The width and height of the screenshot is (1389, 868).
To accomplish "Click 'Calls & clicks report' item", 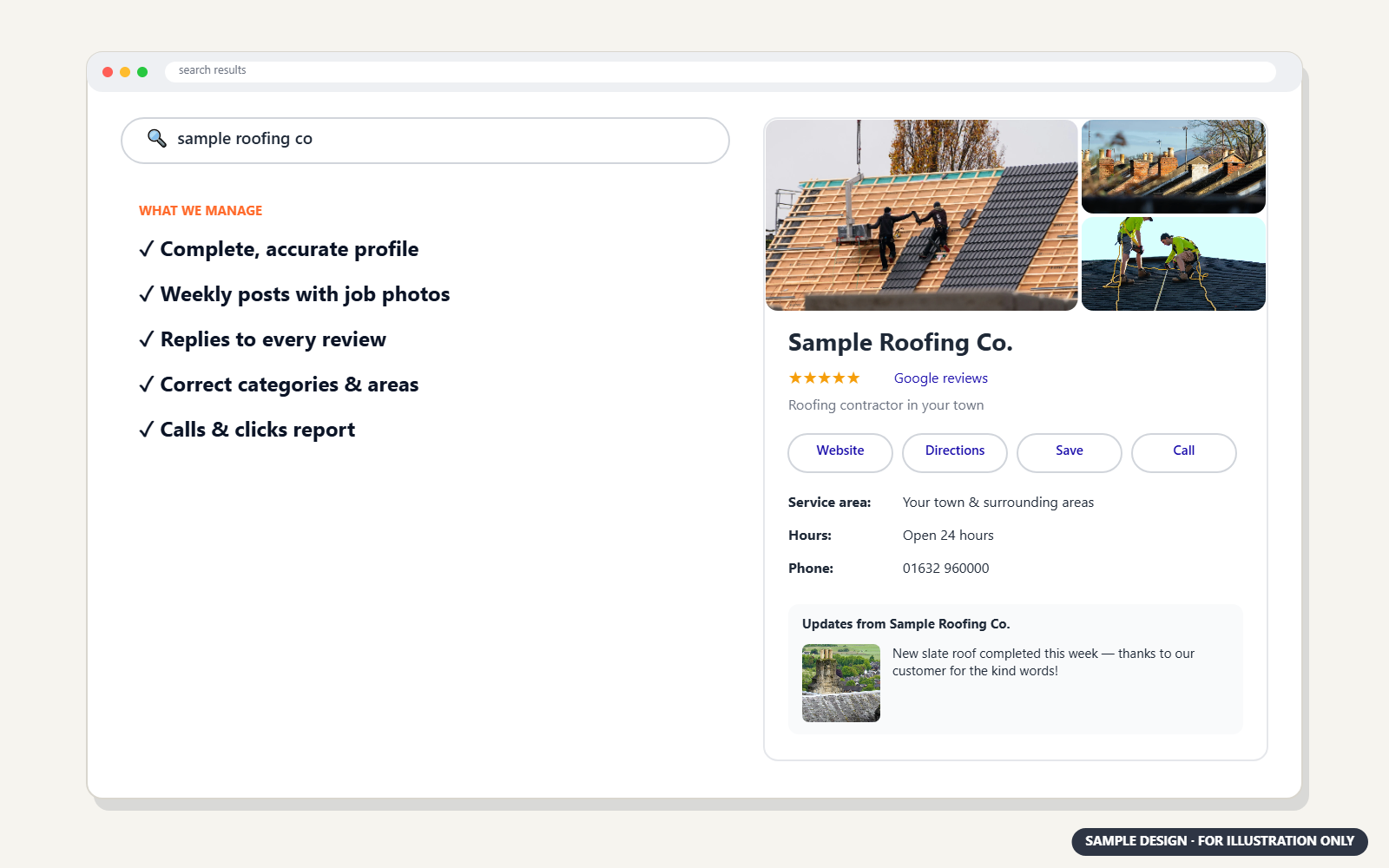I will (247, 431).
